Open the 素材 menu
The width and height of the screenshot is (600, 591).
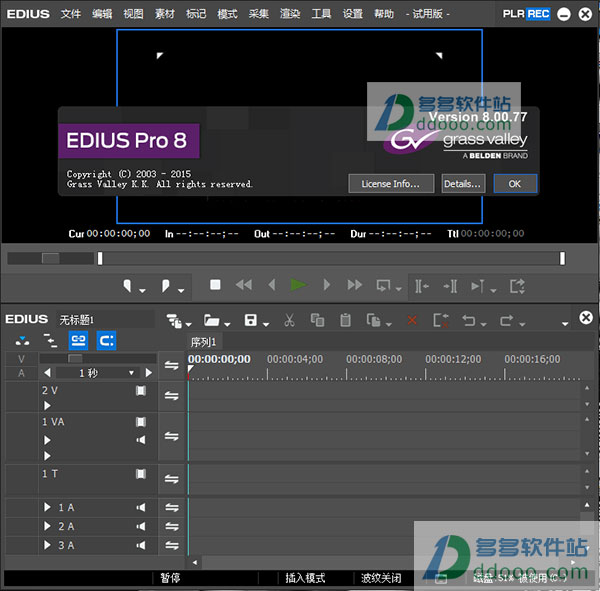tap(165, 14)
